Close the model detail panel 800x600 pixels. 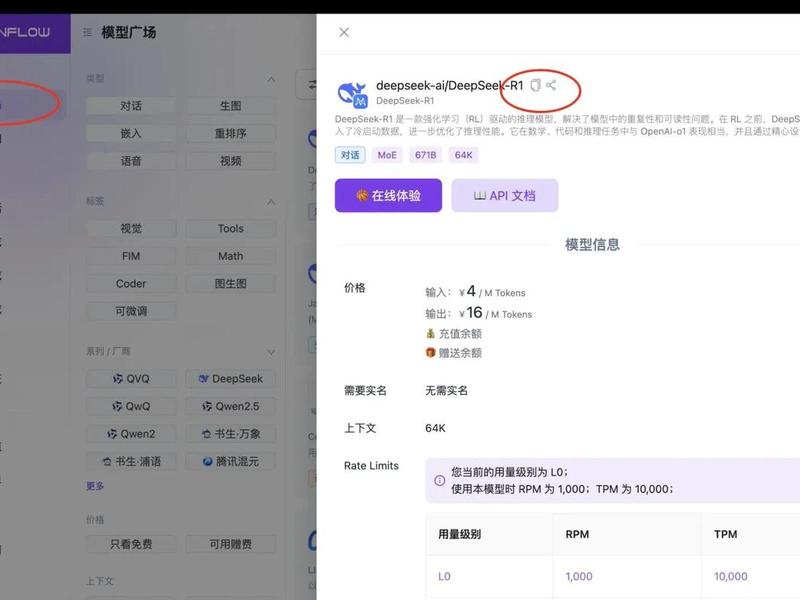coord(344,32)
